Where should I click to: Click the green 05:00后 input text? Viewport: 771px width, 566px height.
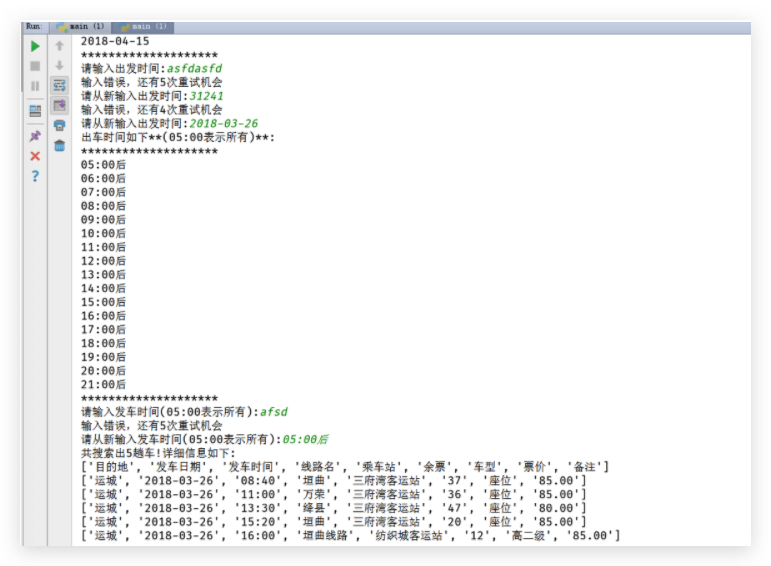[305, 439]
